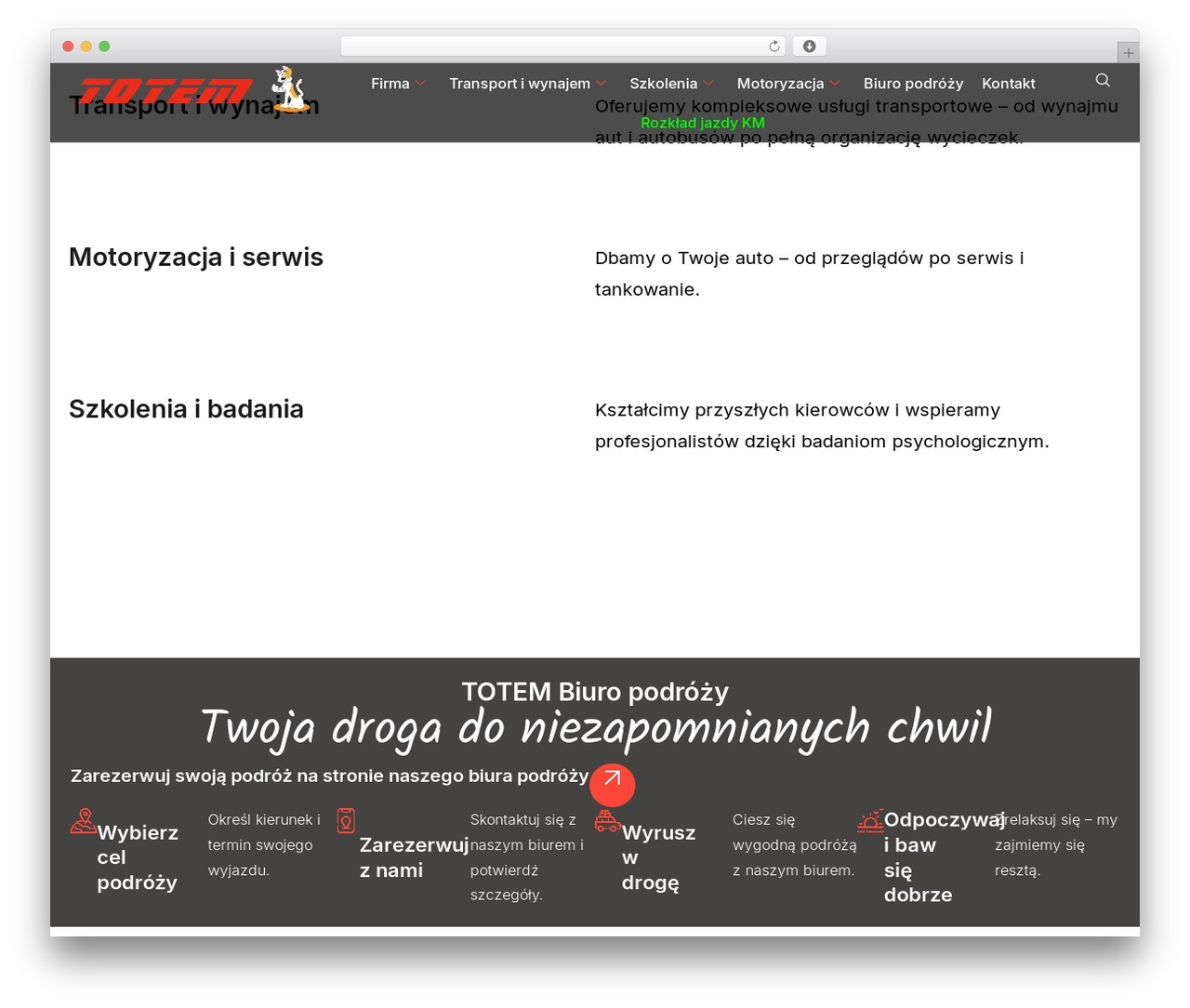Click Twoja droga do niezapomnianych chwil text
The image size is (1190, 1008).
[595, 727]
